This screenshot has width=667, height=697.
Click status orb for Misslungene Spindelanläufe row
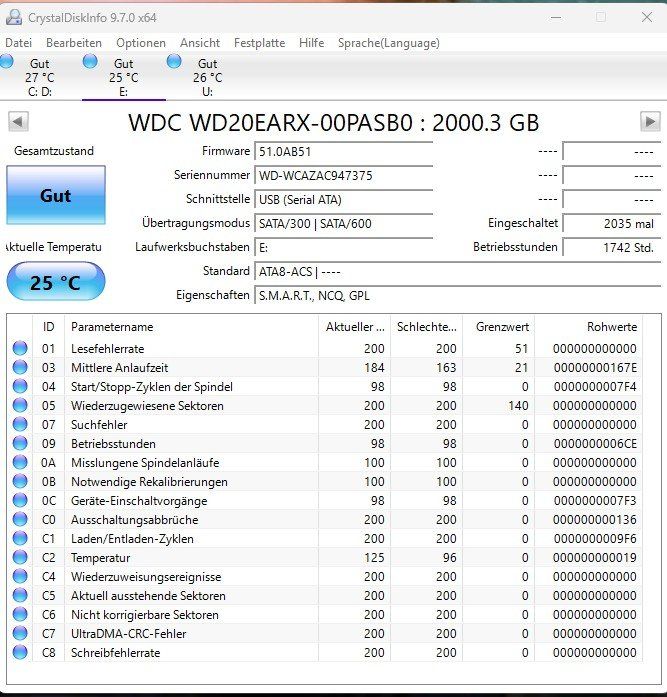click(x=20, y=462)
